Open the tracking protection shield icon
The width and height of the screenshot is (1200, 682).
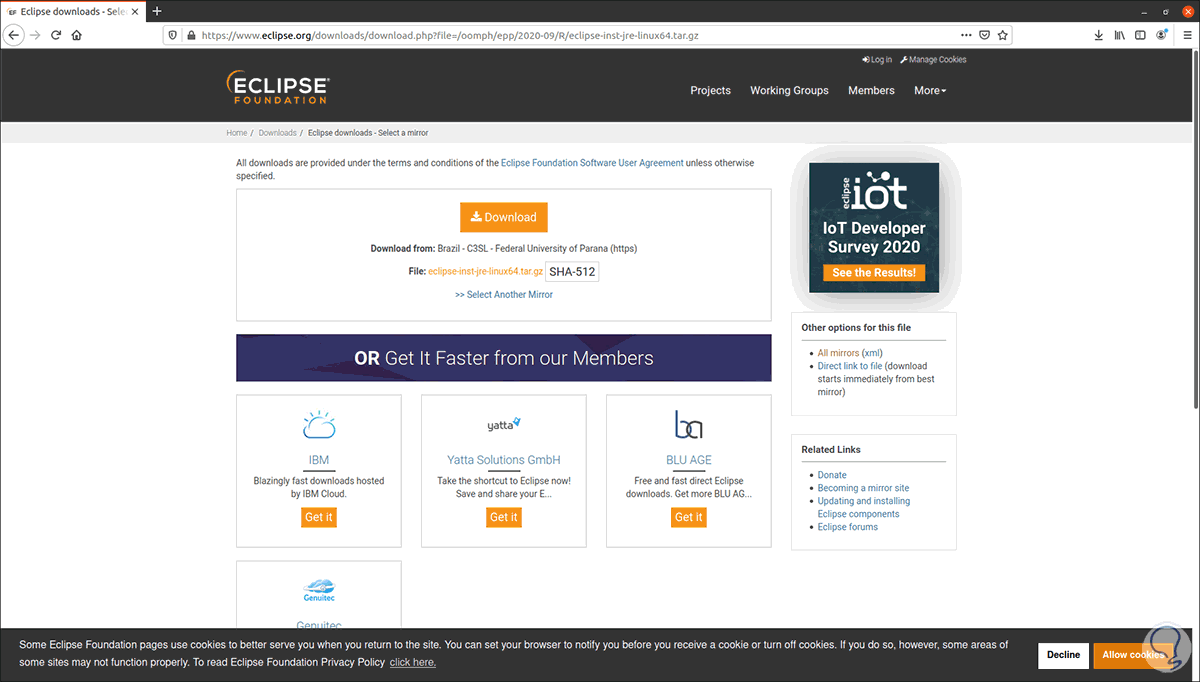pyautogui.click(x=172, y=34)
